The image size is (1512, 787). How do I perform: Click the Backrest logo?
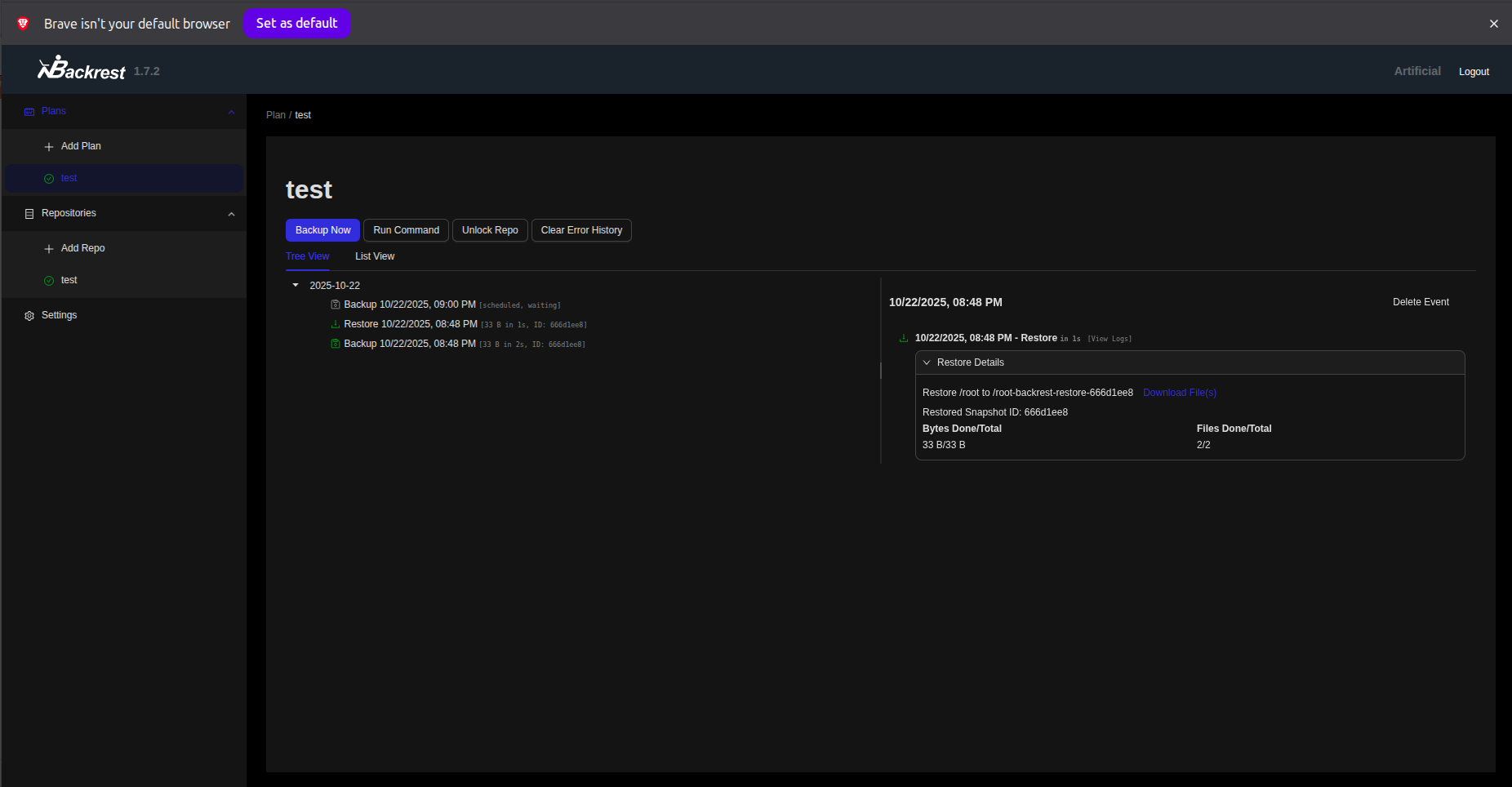82,69
